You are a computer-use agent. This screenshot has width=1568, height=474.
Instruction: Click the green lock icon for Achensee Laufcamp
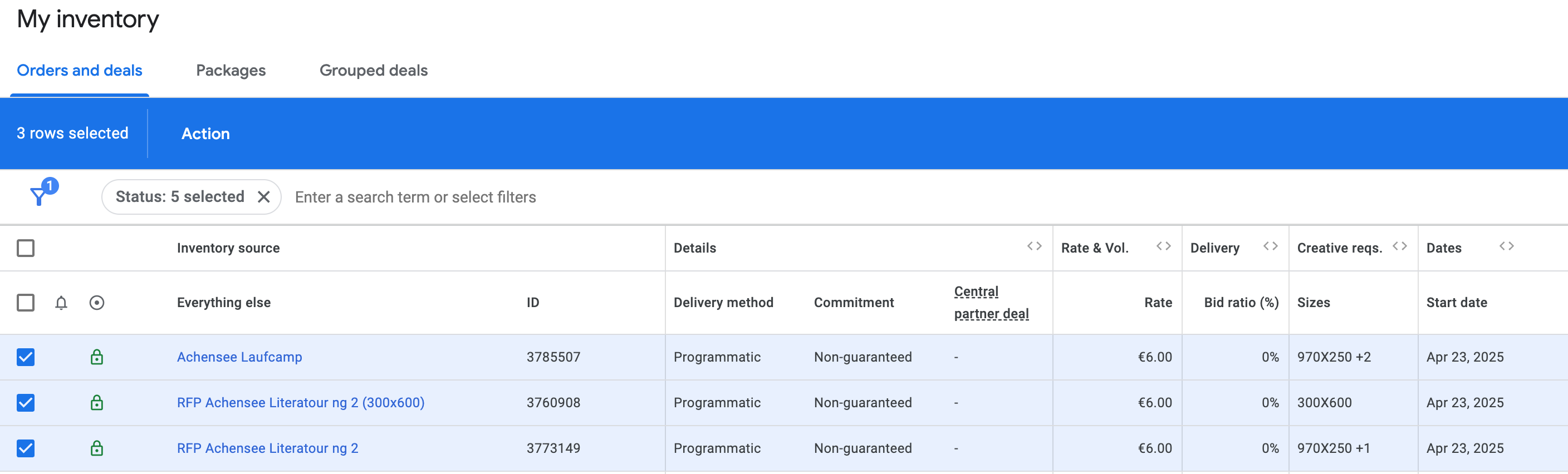tap(97, 357)
